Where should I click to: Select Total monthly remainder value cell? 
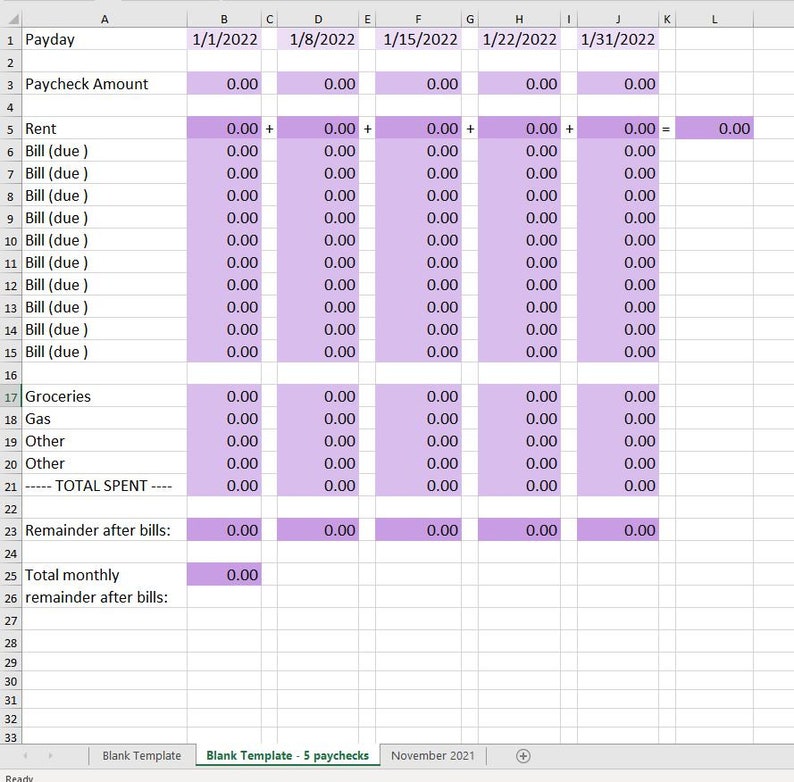[x=224, y=574]
